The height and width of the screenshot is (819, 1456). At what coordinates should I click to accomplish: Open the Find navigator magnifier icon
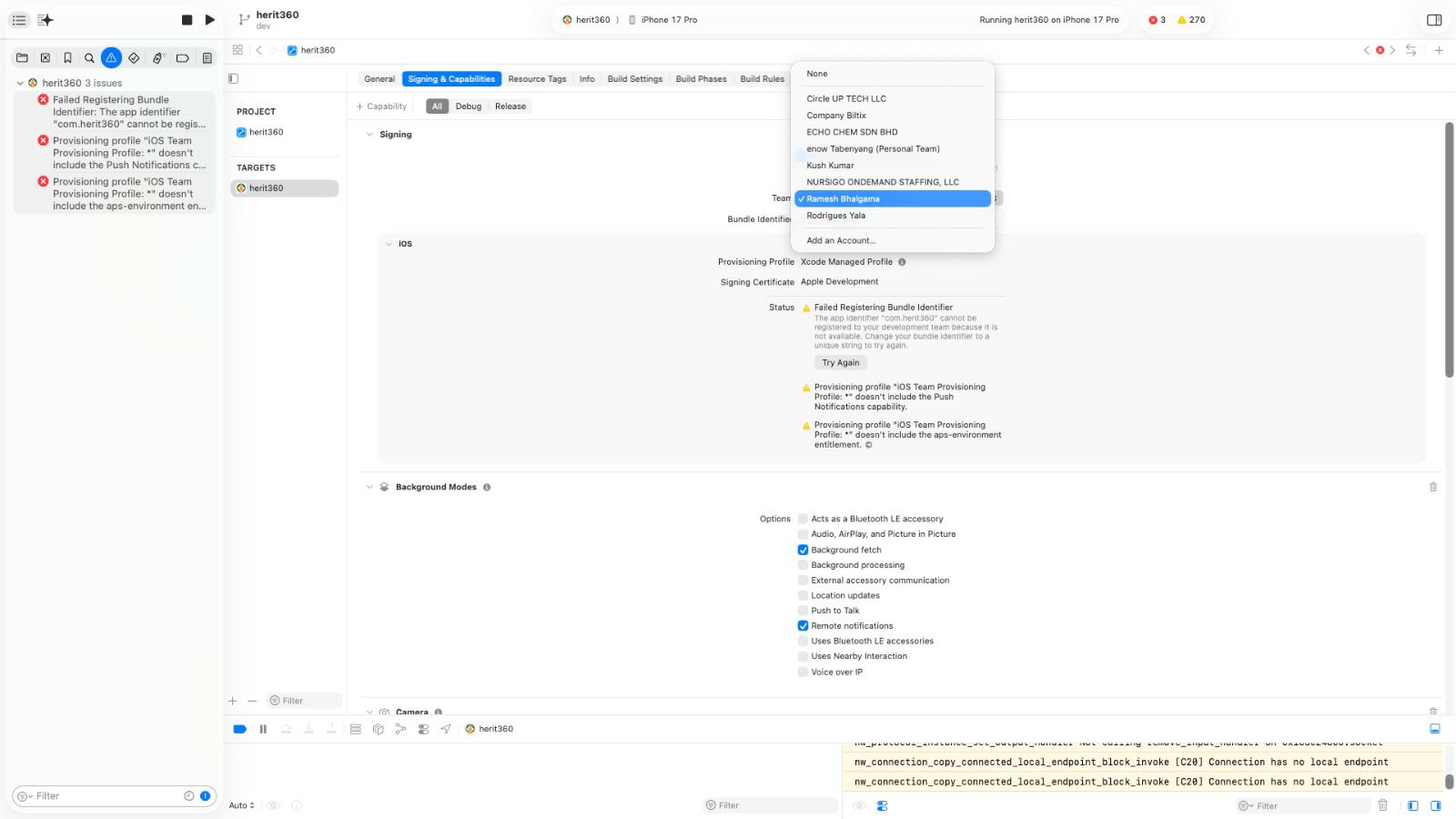tap(89, 57)
